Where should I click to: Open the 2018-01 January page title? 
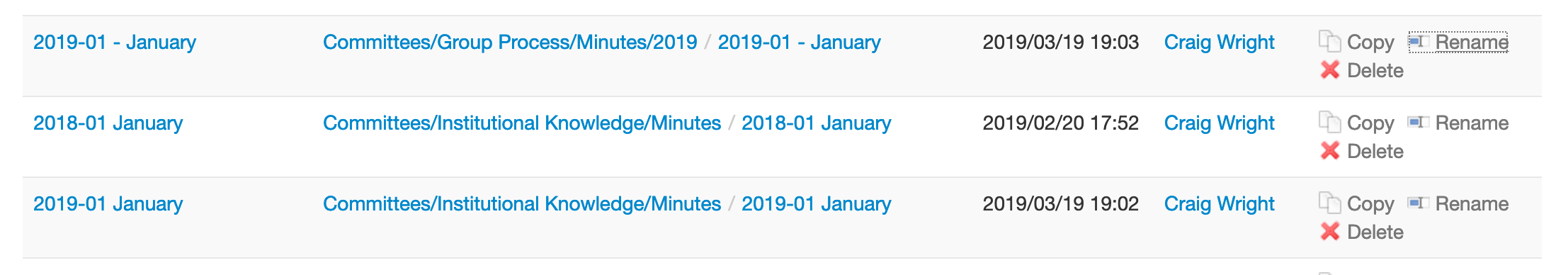click(x=108, y=123)
